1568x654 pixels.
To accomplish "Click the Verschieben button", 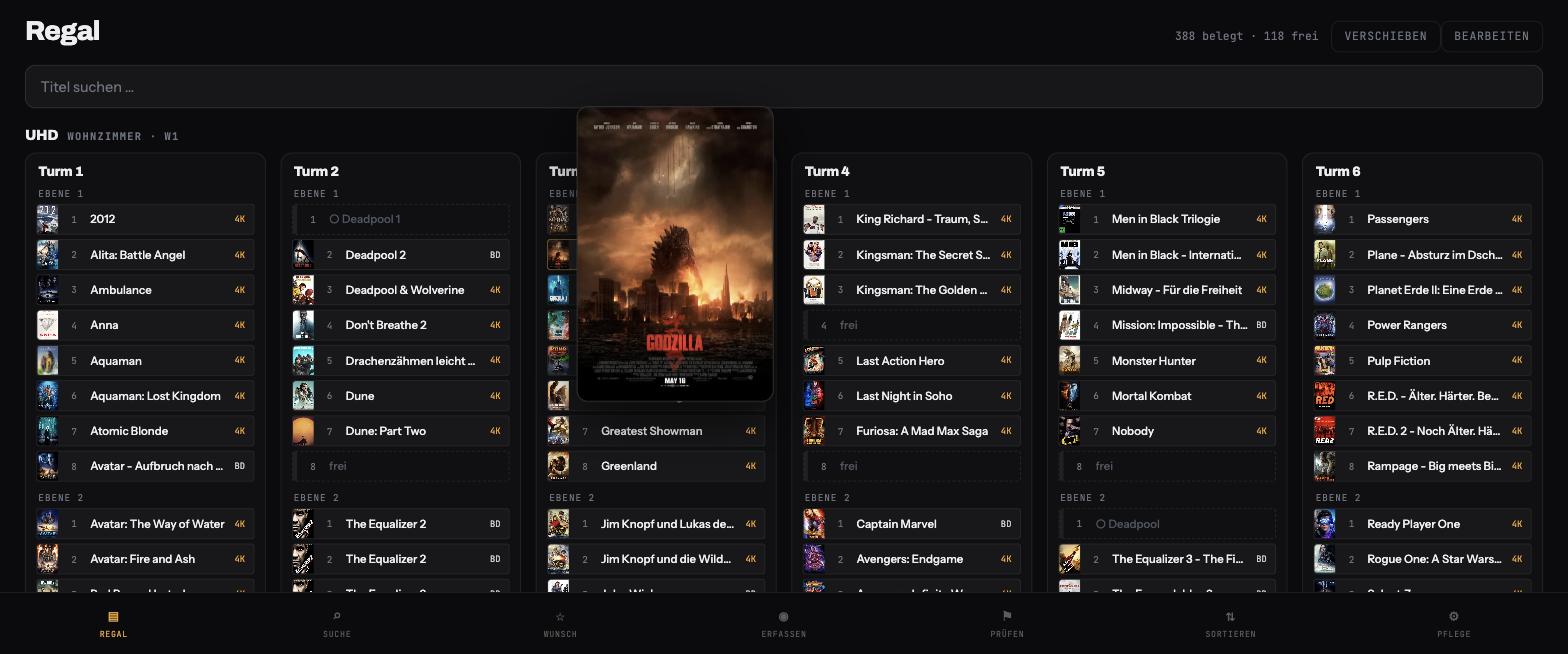I will 1385,36.
